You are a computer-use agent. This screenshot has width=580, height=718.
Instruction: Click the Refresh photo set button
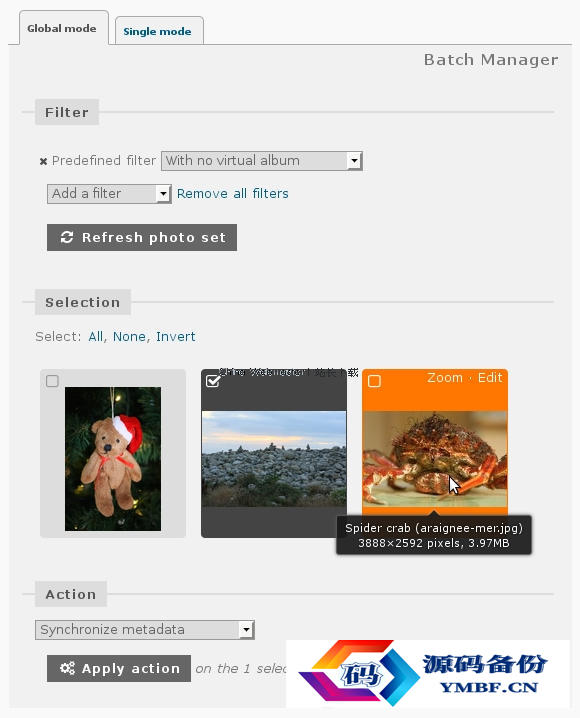click(x=142, y=237)
